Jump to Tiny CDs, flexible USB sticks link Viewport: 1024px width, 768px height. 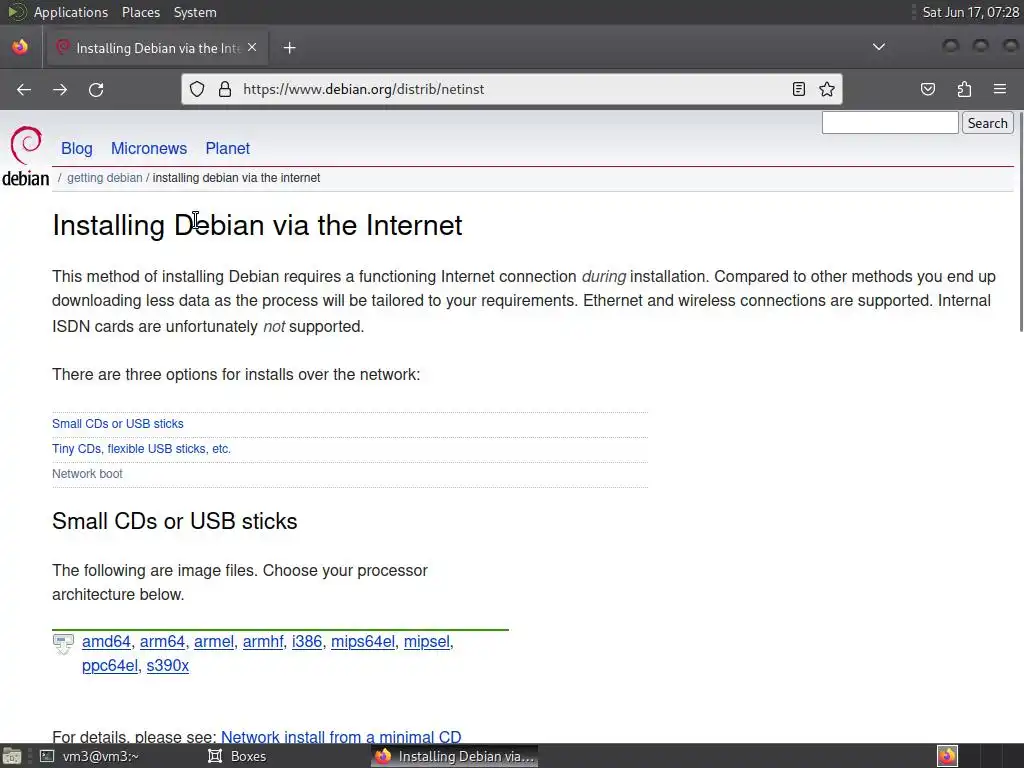click(x=141, y=449)
